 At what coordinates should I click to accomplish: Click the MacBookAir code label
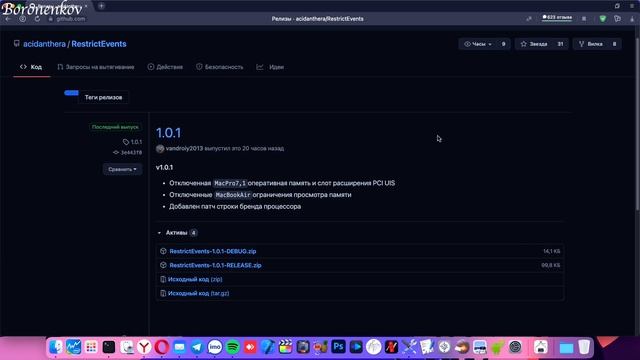(233, 195)
